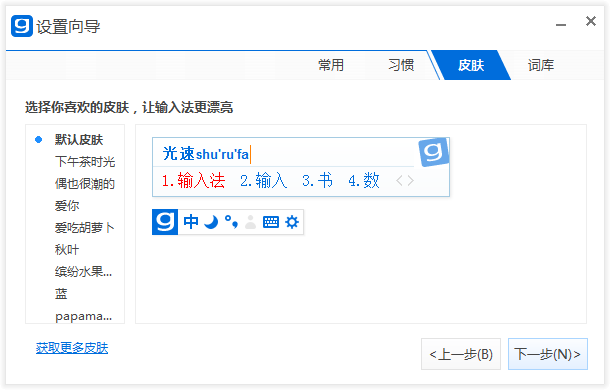This screenshot has width=610, height=390.
Task: Open the soft keyboard icon
Action: pos(271,222)
